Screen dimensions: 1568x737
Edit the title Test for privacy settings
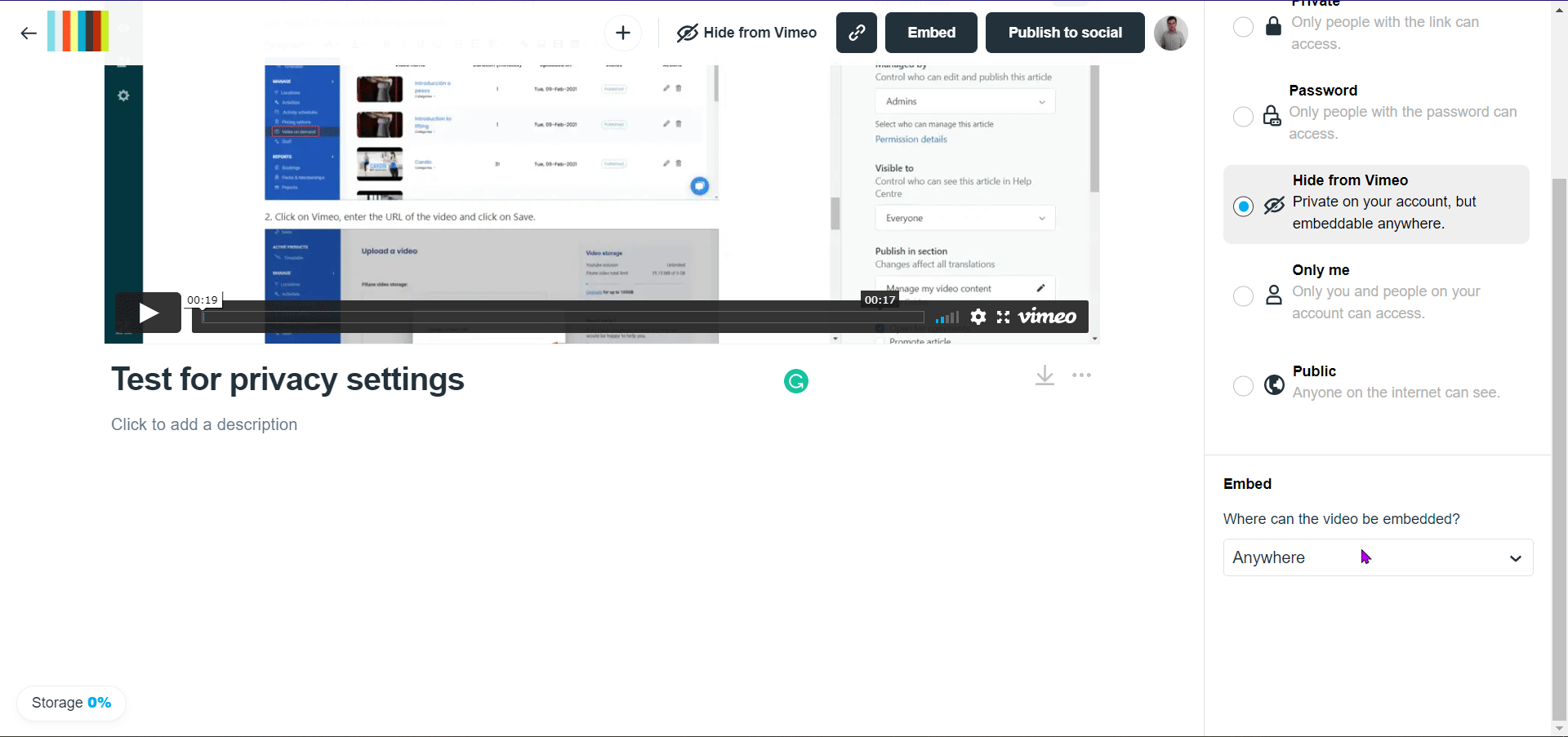point(287,380)
